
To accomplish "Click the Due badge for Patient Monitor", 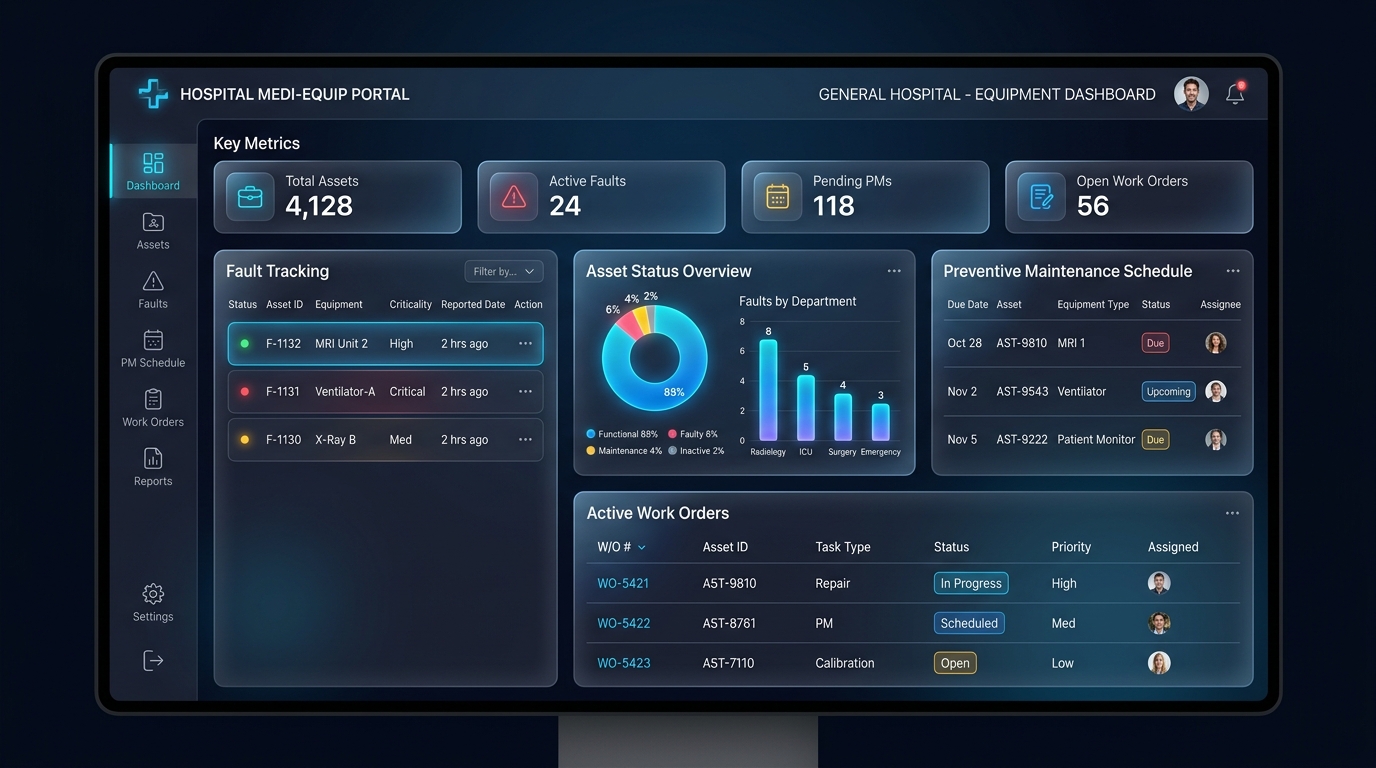I will [1155, 439].
